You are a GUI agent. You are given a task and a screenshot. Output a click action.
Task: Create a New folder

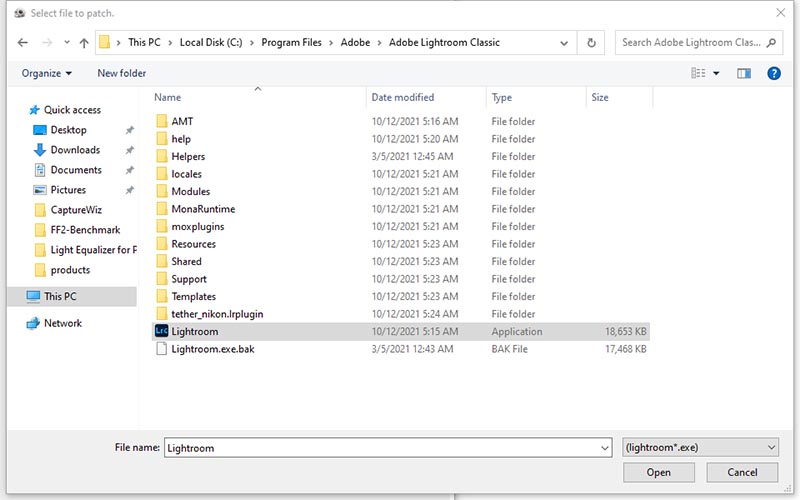121,73
